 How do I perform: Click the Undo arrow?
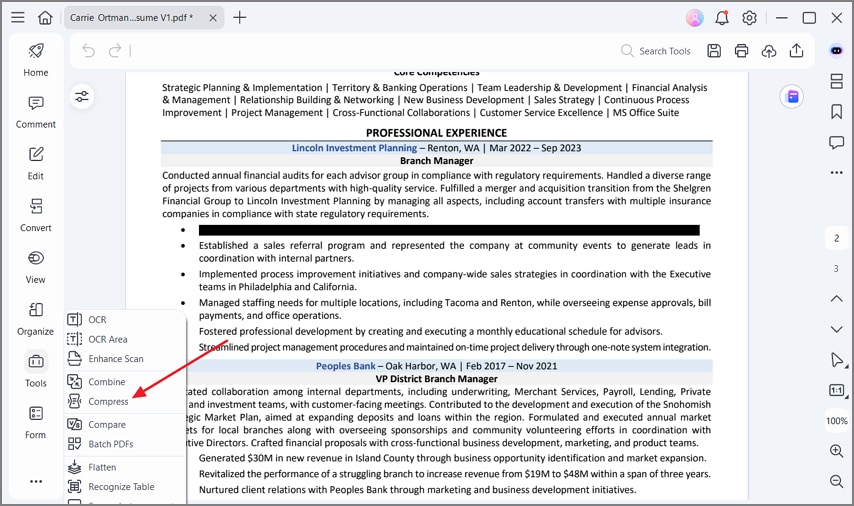click(88, 51)
